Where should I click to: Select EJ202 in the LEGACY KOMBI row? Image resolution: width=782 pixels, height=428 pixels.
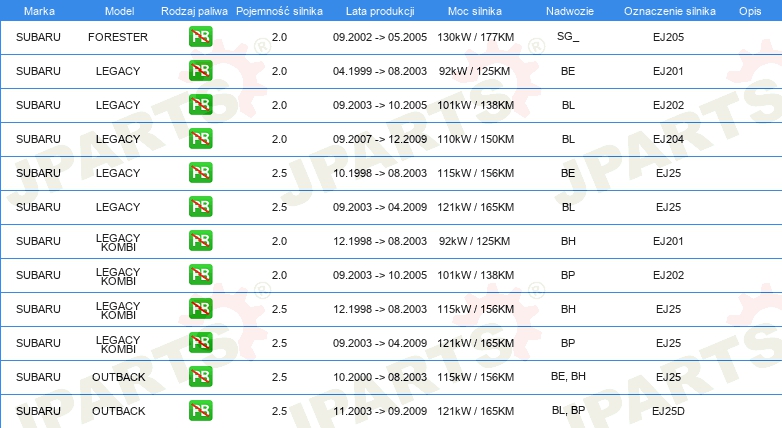coord(668,275)
